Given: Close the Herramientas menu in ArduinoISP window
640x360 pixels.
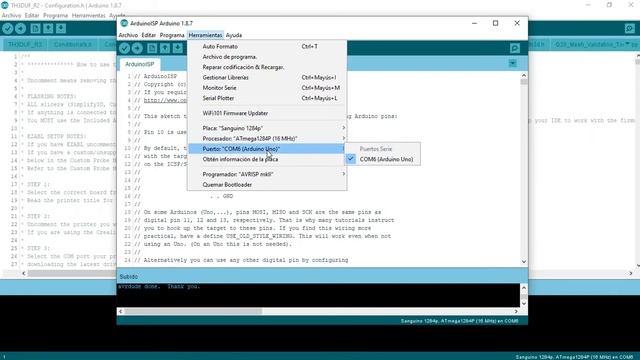Looking at the screenshot, I should coord(205,35).
